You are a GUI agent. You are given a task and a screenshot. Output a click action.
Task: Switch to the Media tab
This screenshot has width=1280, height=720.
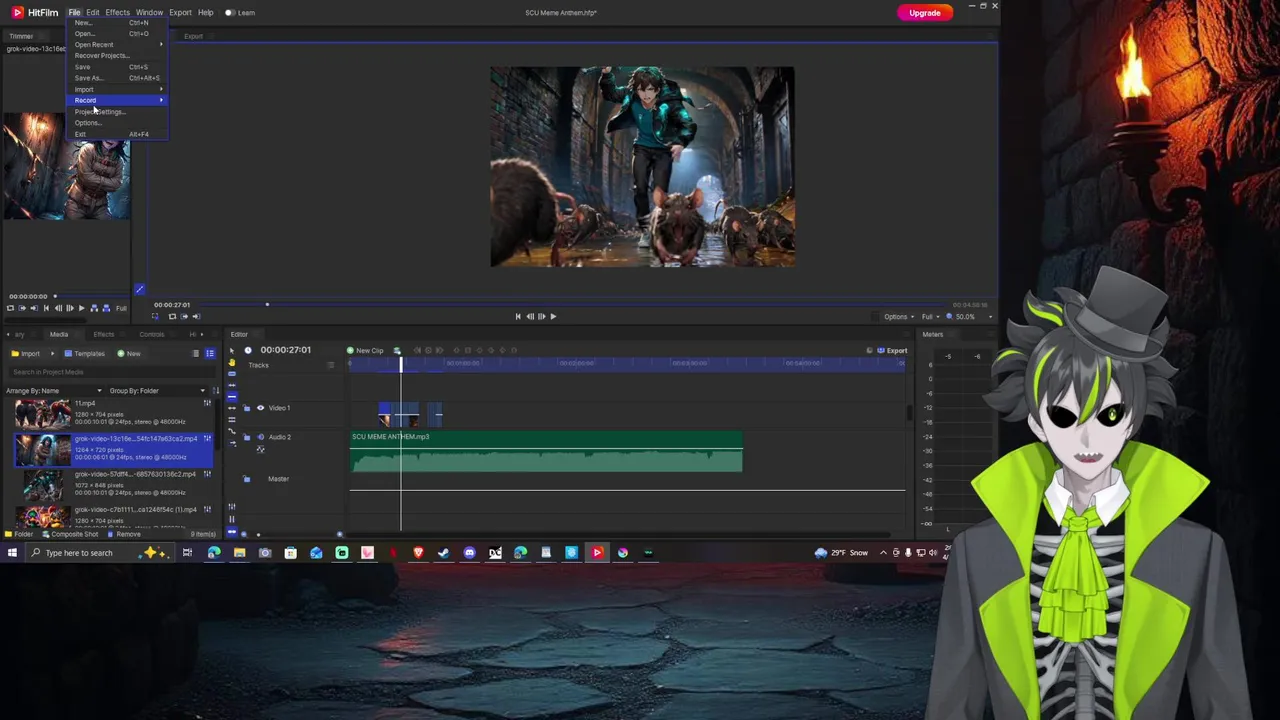pos(59,334)
